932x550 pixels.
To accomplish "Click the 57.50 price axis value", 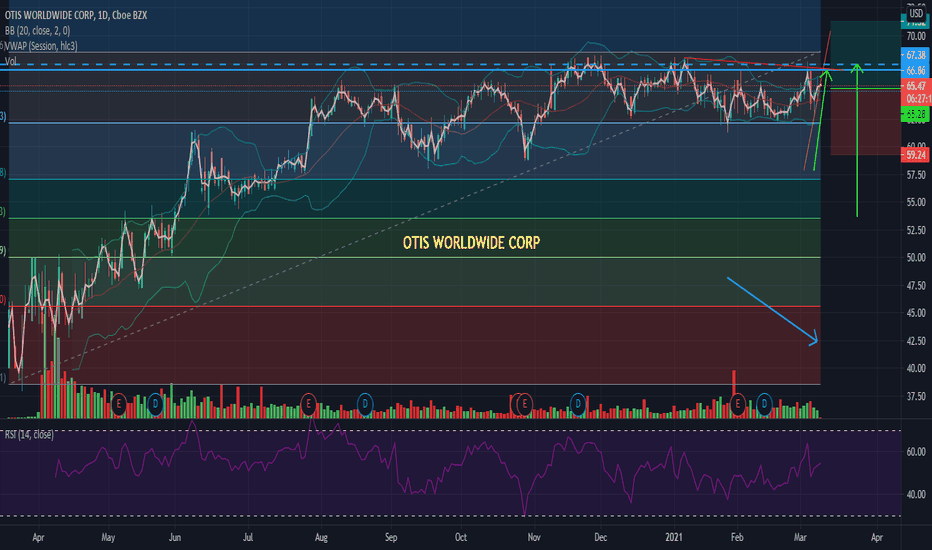I will (x=916, y=175).
